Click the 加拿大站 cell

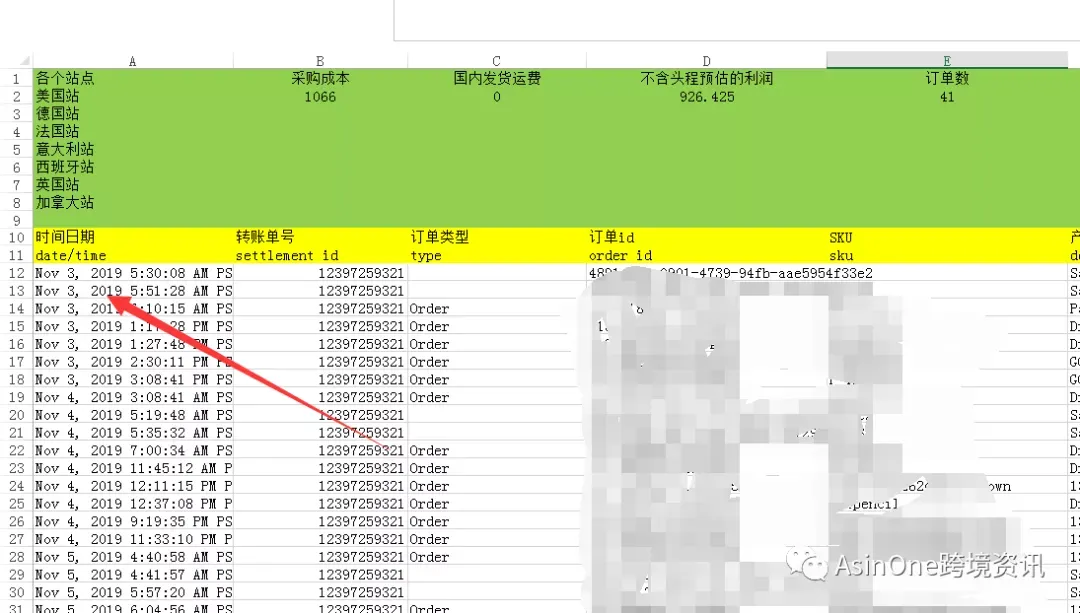[x=133, y=202]
